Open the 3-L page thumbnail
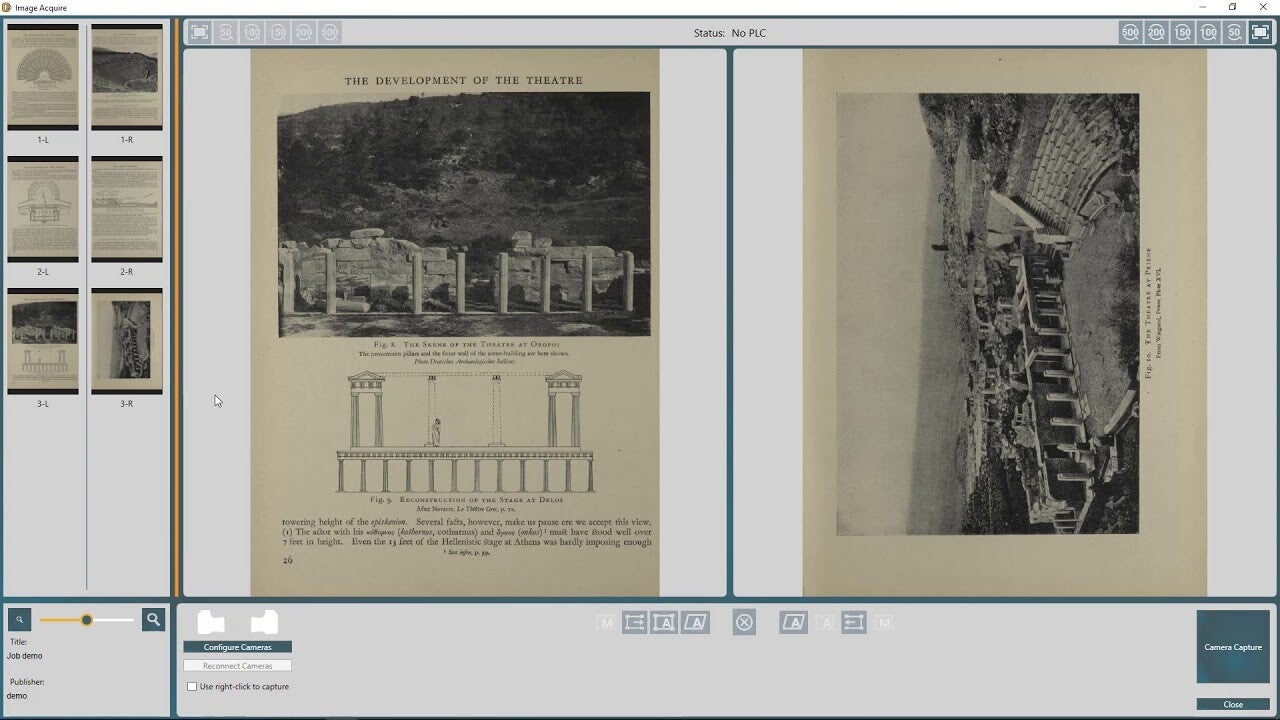The width and height of the screenshot is (1280, 720). [43, 342]
